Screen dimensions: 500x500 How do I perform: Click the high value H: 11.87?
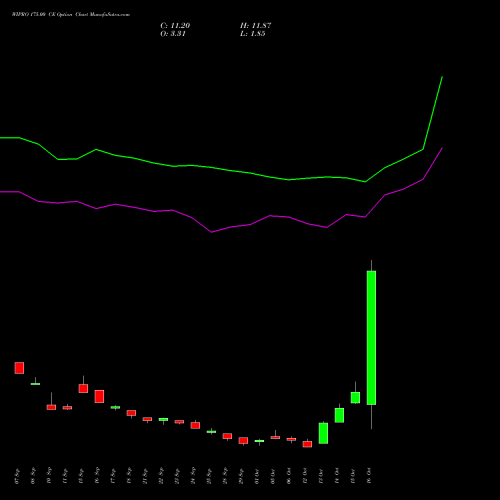[x=255, y=26]
